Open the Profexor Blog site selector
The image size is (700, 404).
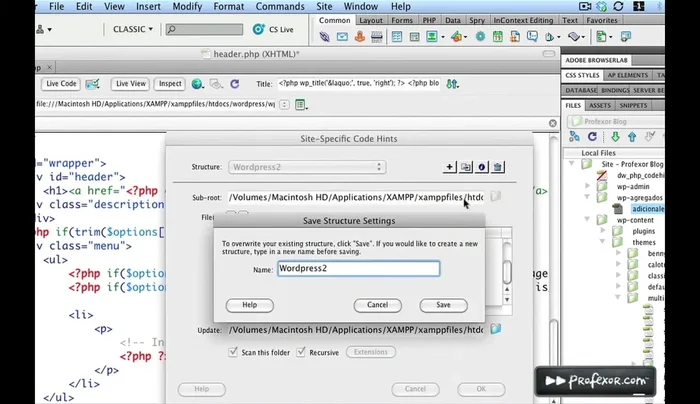coord(616,121)
